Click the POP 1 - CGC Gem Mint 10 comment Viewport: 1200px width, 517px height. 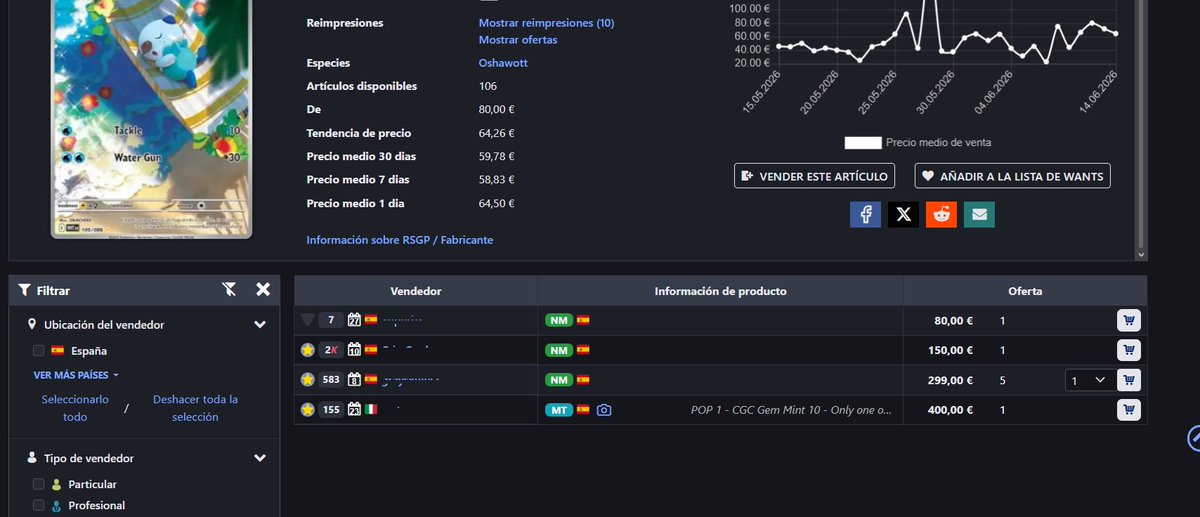(791, 410)
